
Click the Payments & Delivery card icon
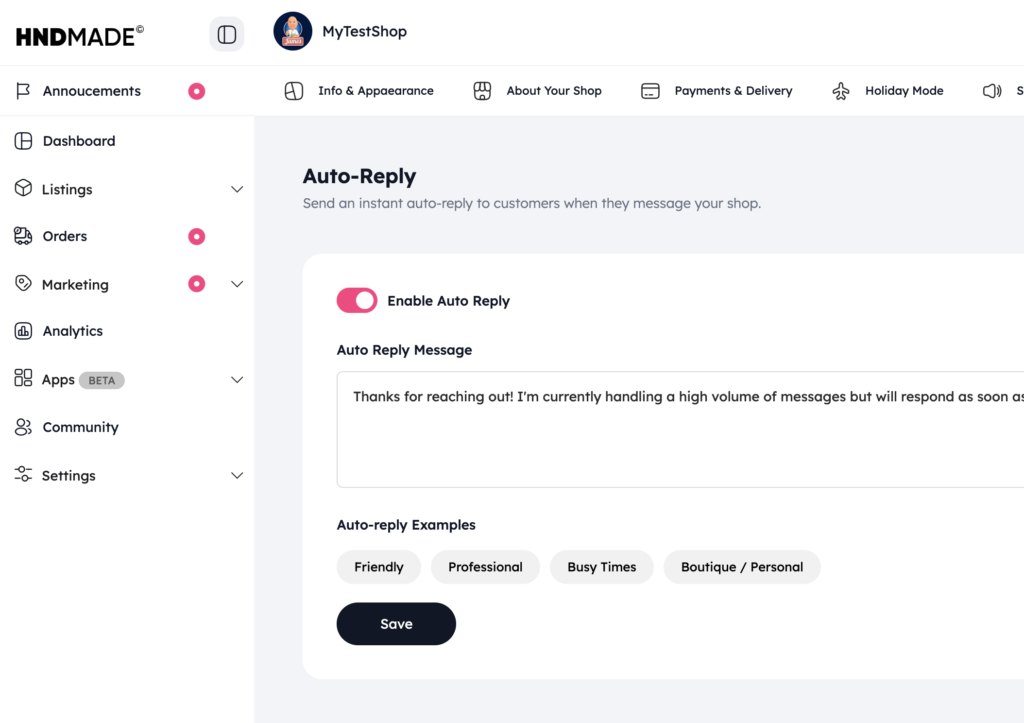pyautogui.click(x=650, y=91)
